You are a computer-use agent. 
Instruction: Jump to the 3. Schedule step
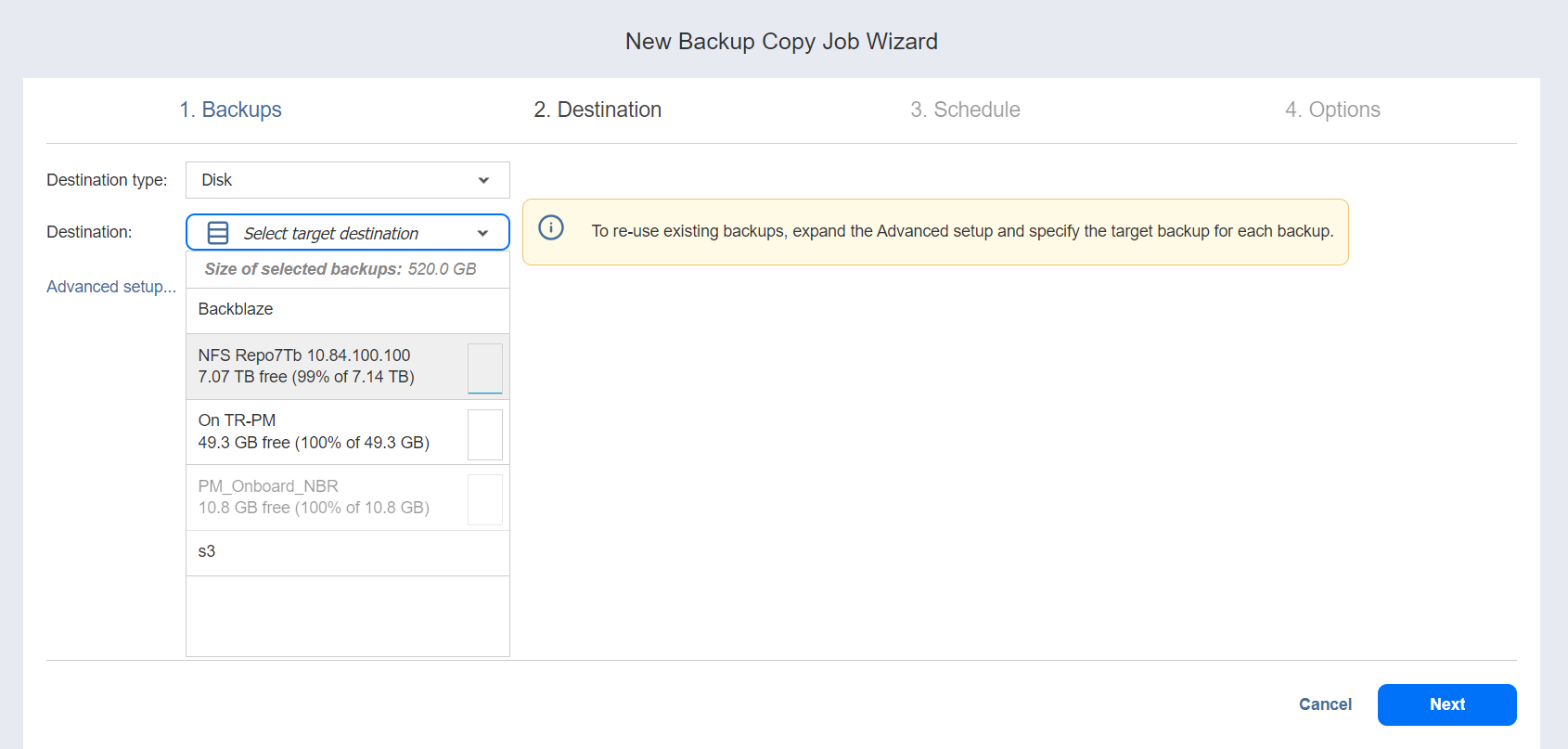(965, 110)
